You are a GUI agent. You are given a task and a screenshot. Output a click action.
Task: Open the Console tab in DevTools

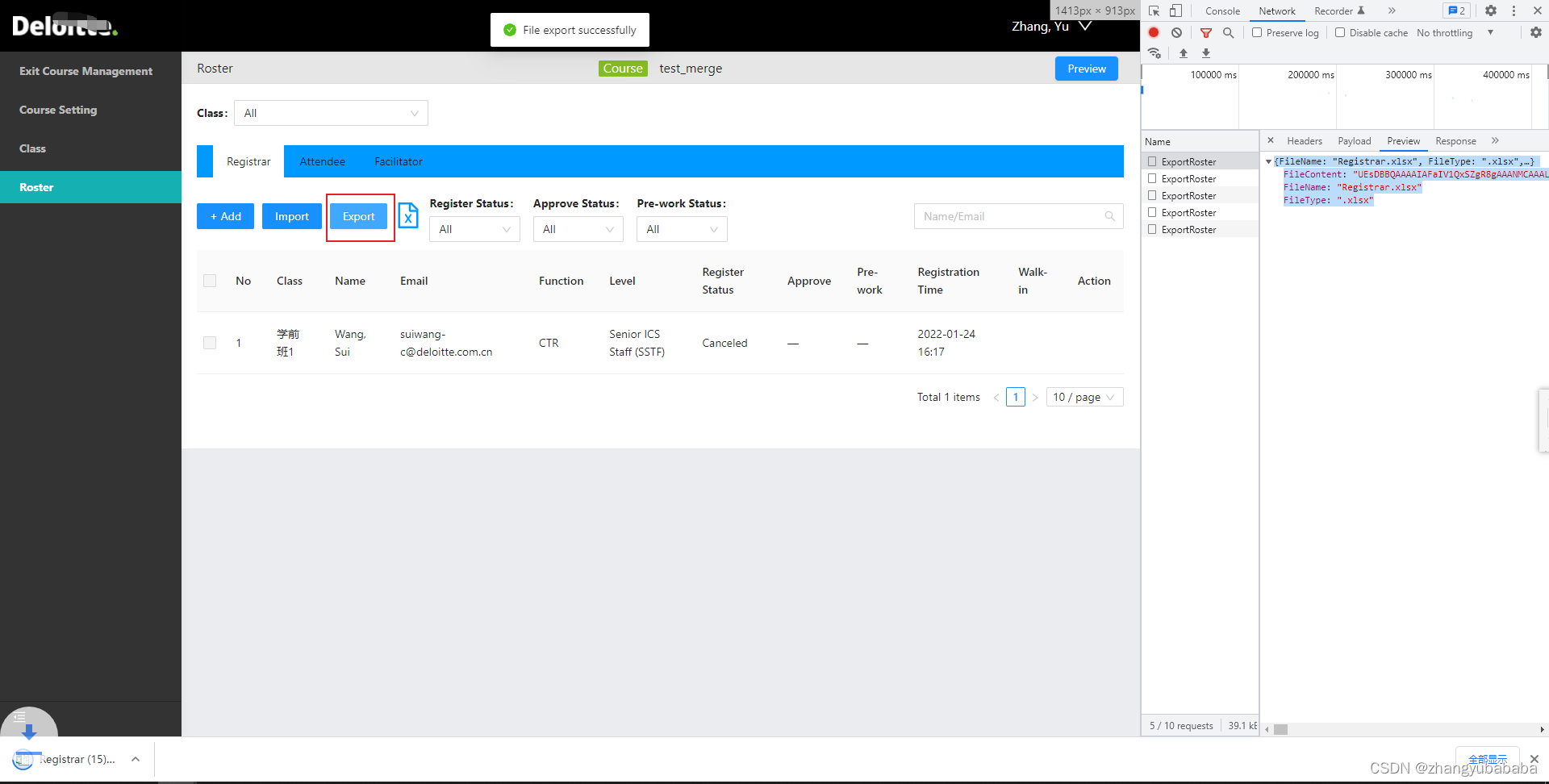(1222, 11)
